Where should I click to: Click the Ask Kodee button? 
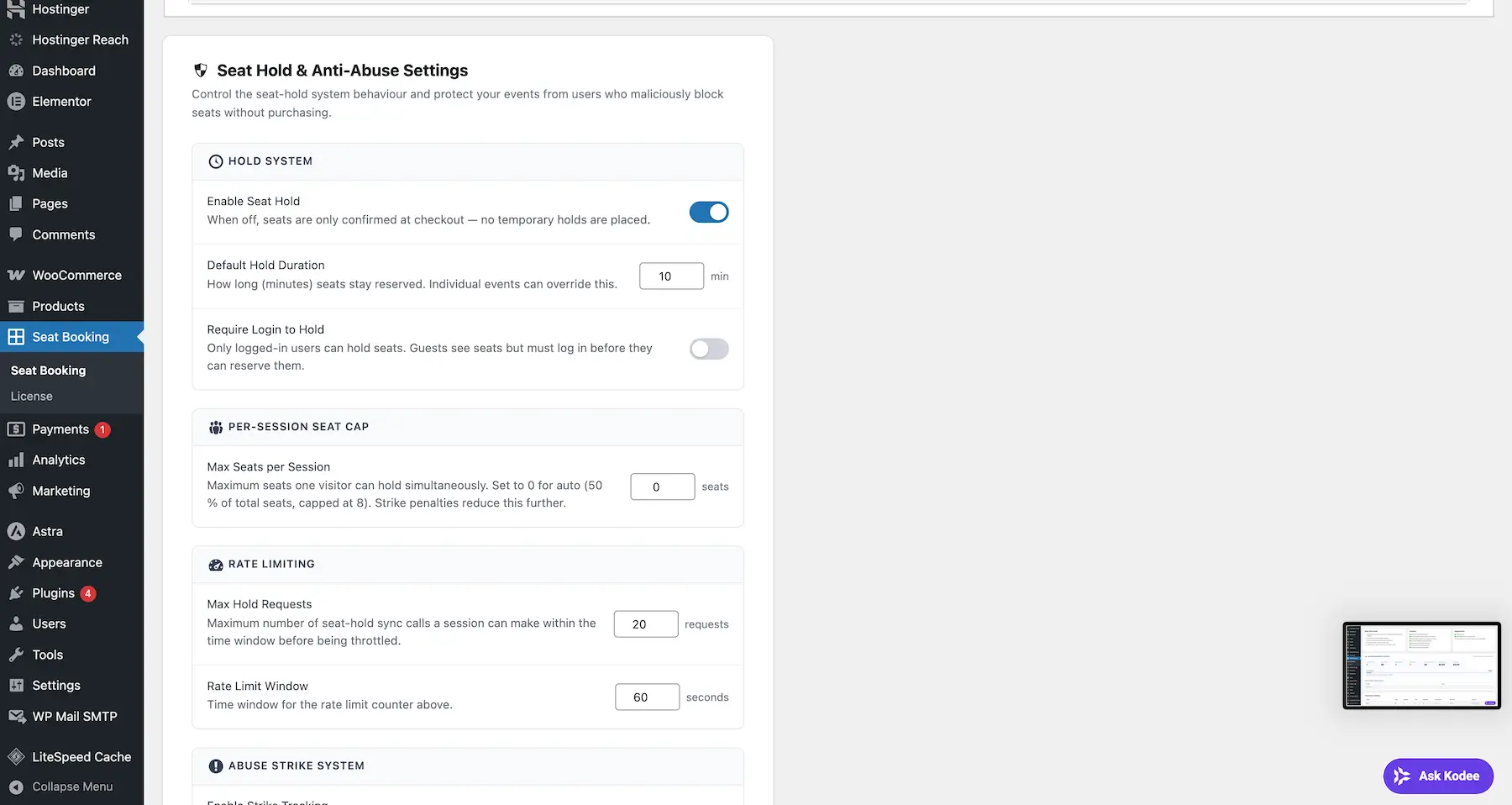1437,776
